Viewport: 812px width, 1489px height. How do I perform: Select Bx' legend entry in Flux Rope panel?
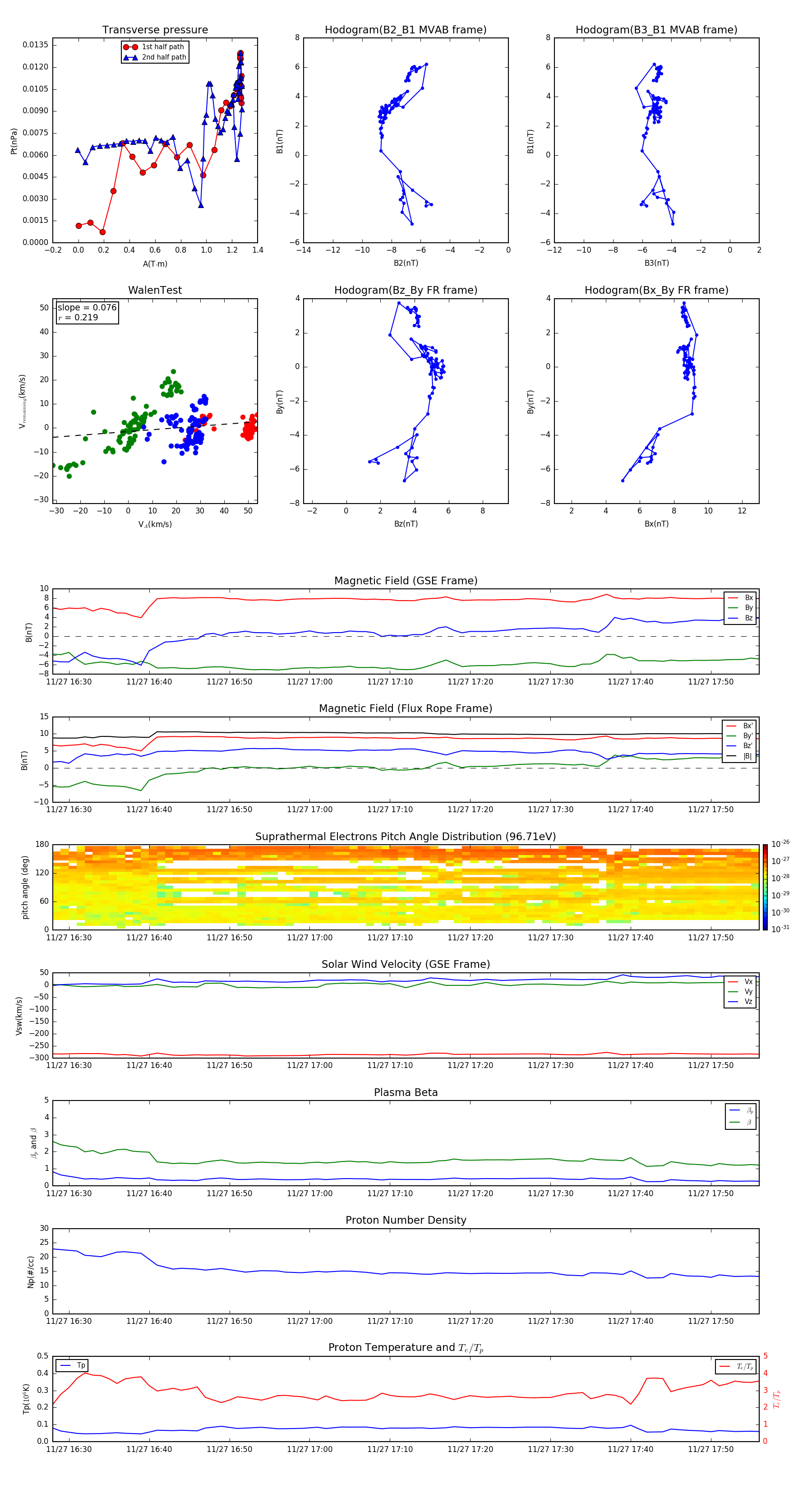point(739,726)
